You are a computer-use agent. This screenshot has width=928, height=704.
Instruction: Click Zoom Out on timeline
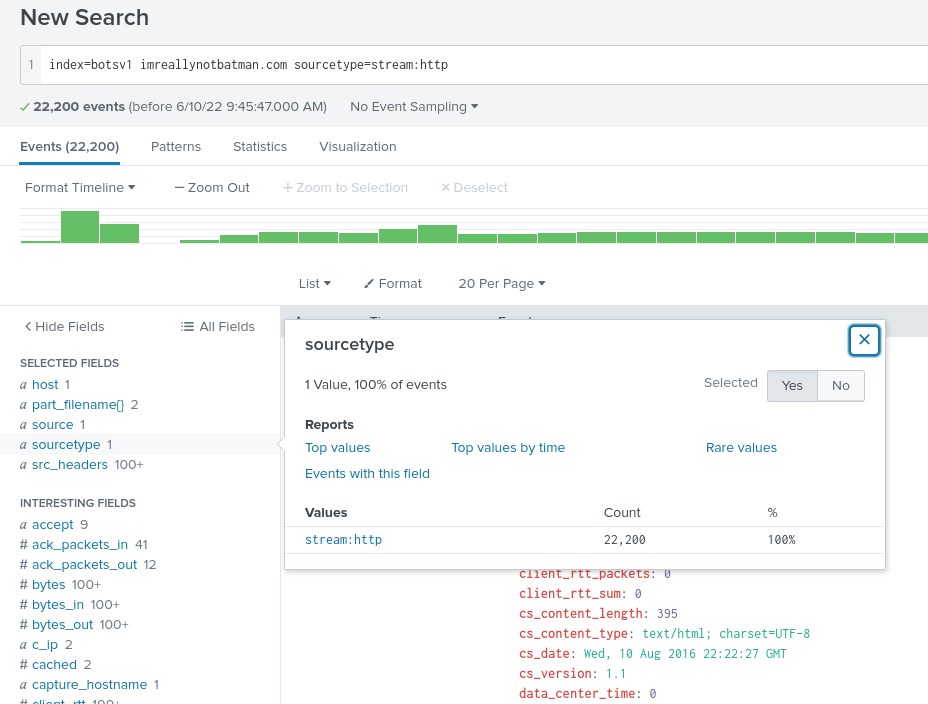click(212, 188)
